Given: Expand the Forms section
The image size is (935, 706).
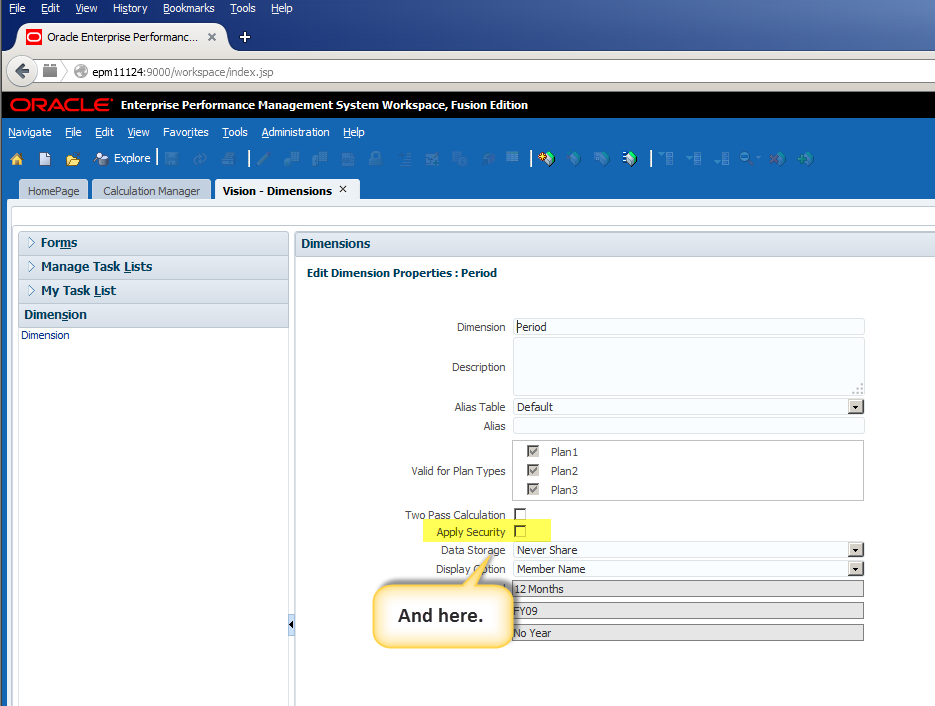Looking at the screenshot, I should 32,242.
